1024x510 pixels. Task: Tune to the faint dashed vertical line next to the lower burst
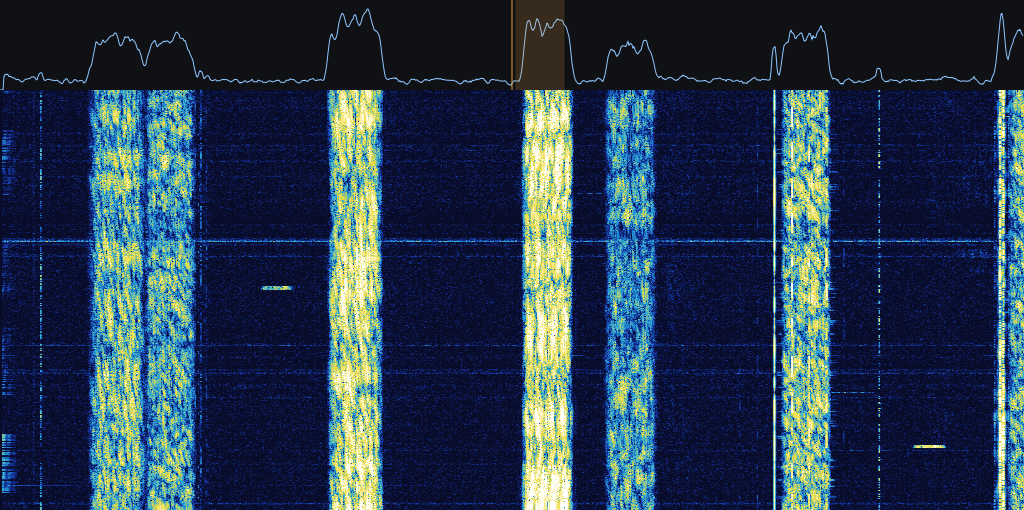(x=879, y=300)
